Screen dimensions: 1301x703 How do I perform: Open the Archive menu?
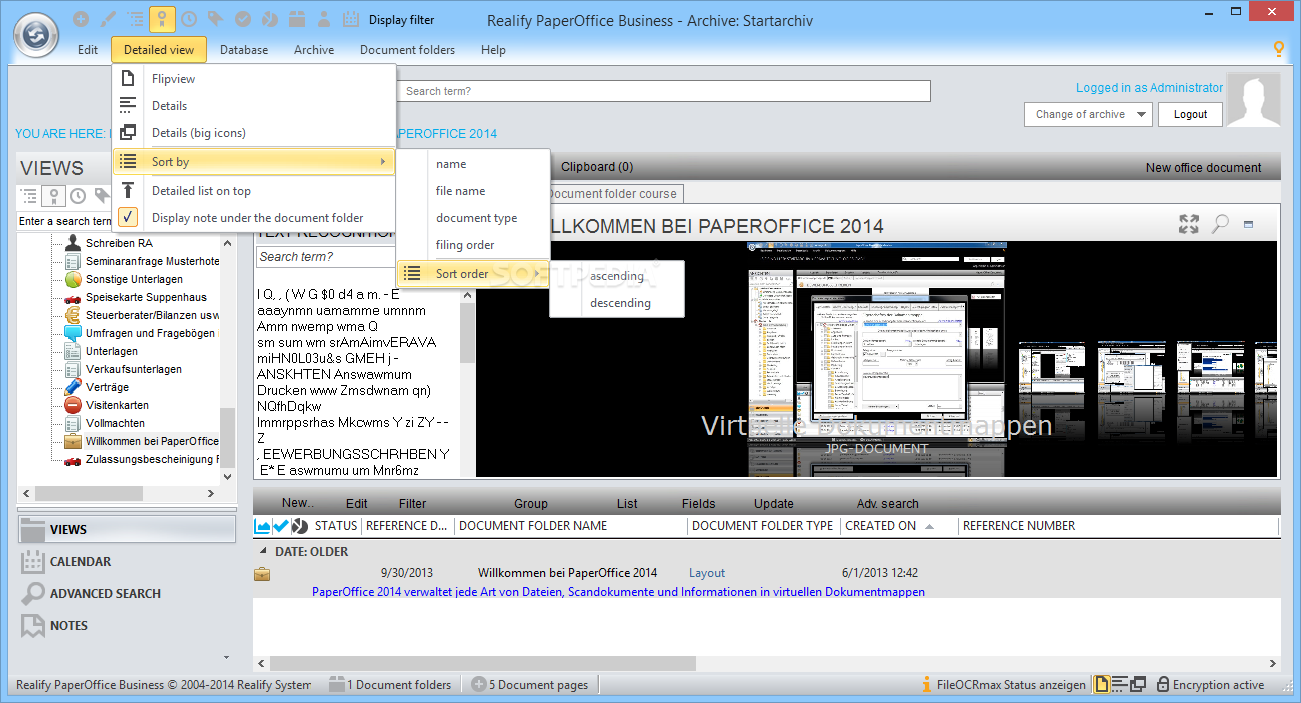tap(314, 50)
